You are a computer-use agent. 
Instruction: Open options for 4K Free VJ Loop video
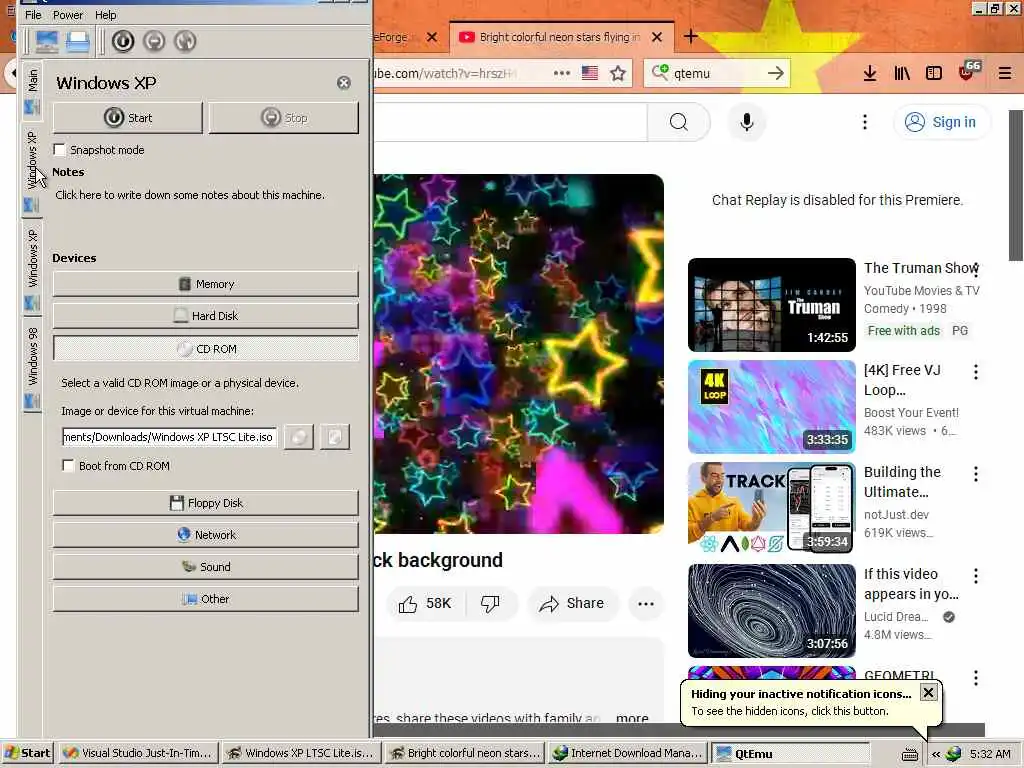click(x=976, y=372)
